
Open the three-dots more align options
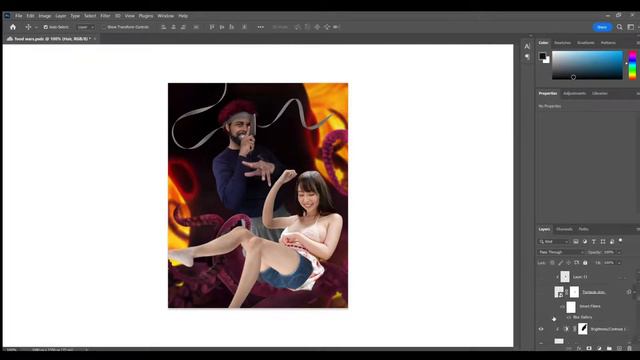(x=260, y=27)
